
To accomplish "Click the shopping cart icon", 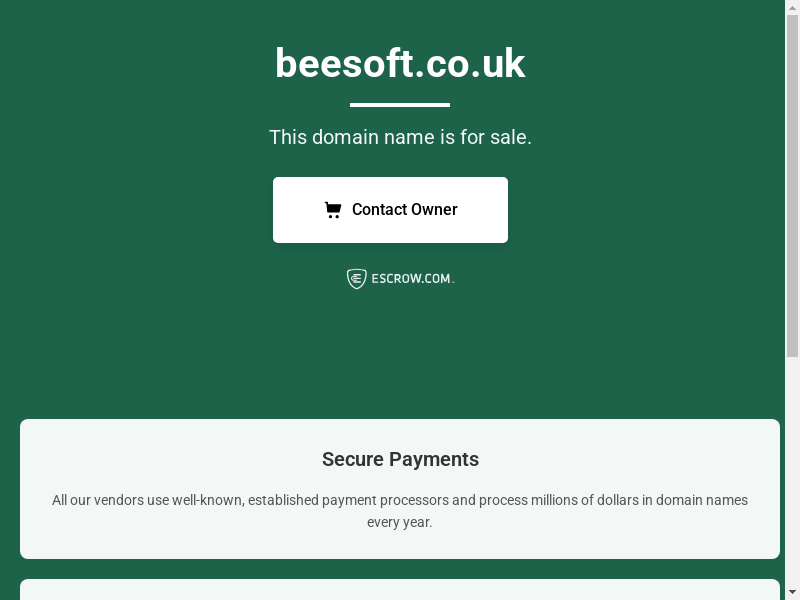I will (333, 210).
